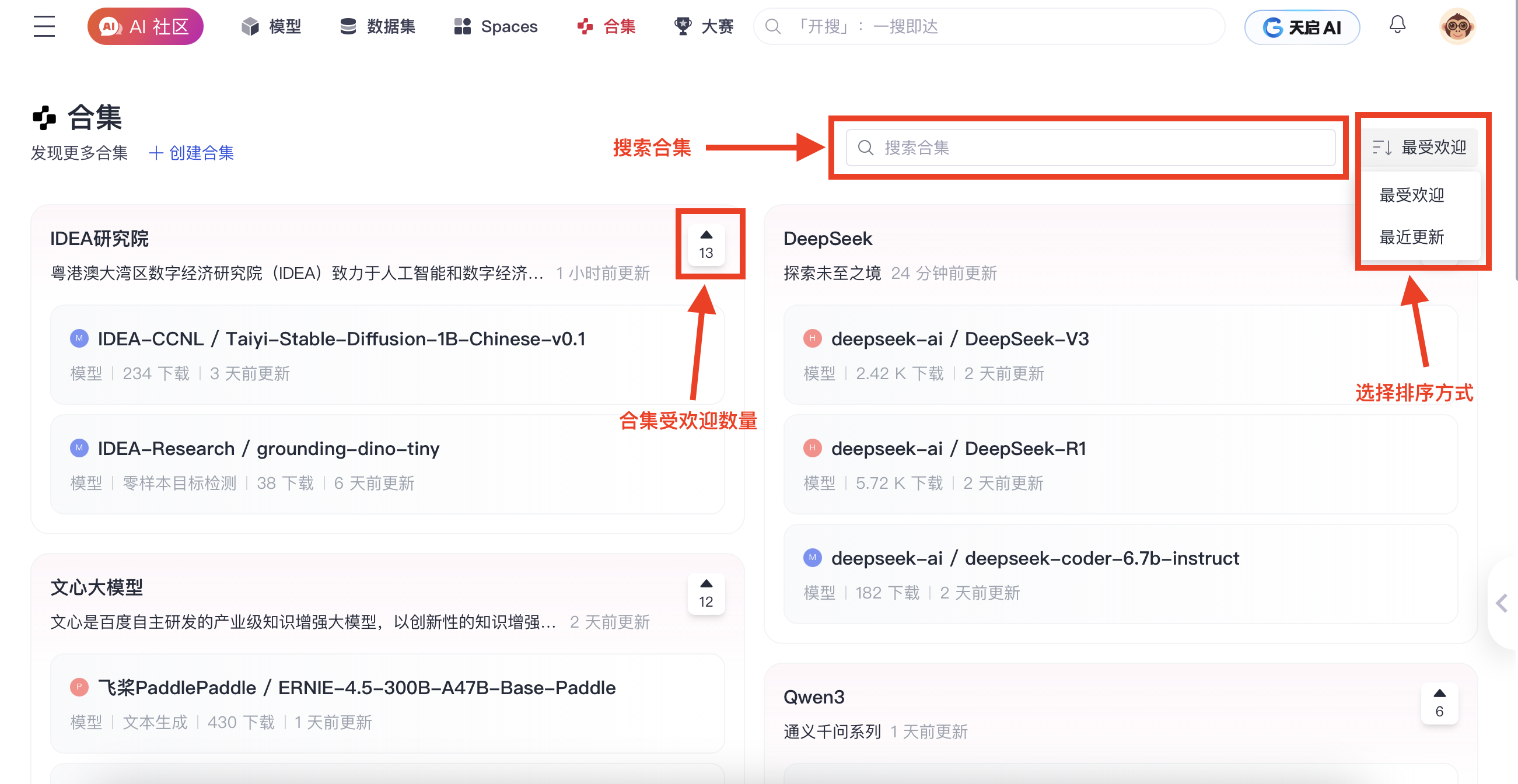Screen dimensions: 1518x784
Task: Select the 合集 nav tab
Action: coord(606,26)
